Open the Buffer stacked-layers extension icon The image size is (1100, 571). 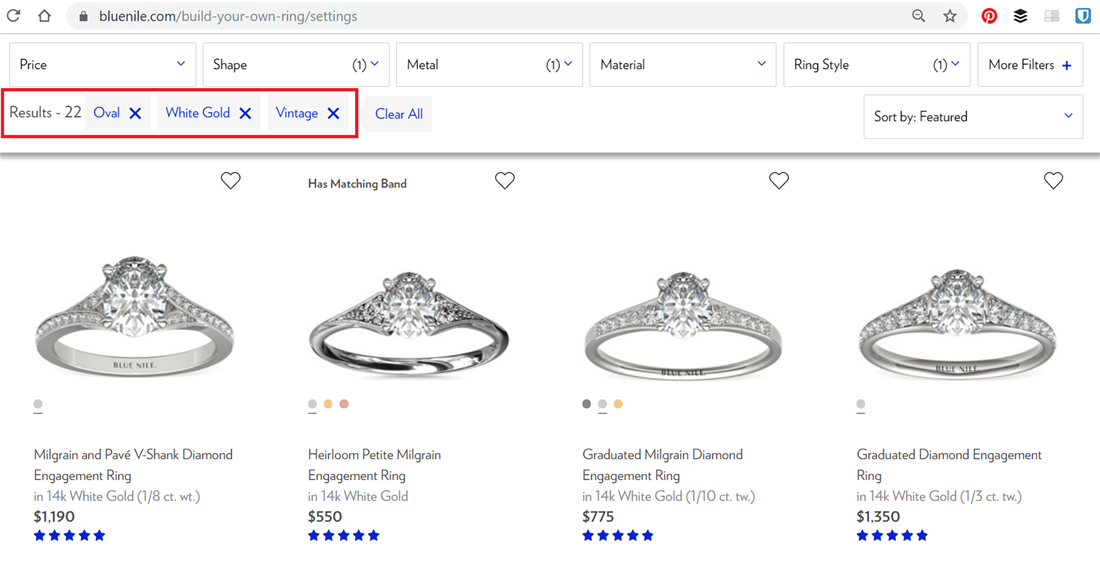tap(1021, 15)
